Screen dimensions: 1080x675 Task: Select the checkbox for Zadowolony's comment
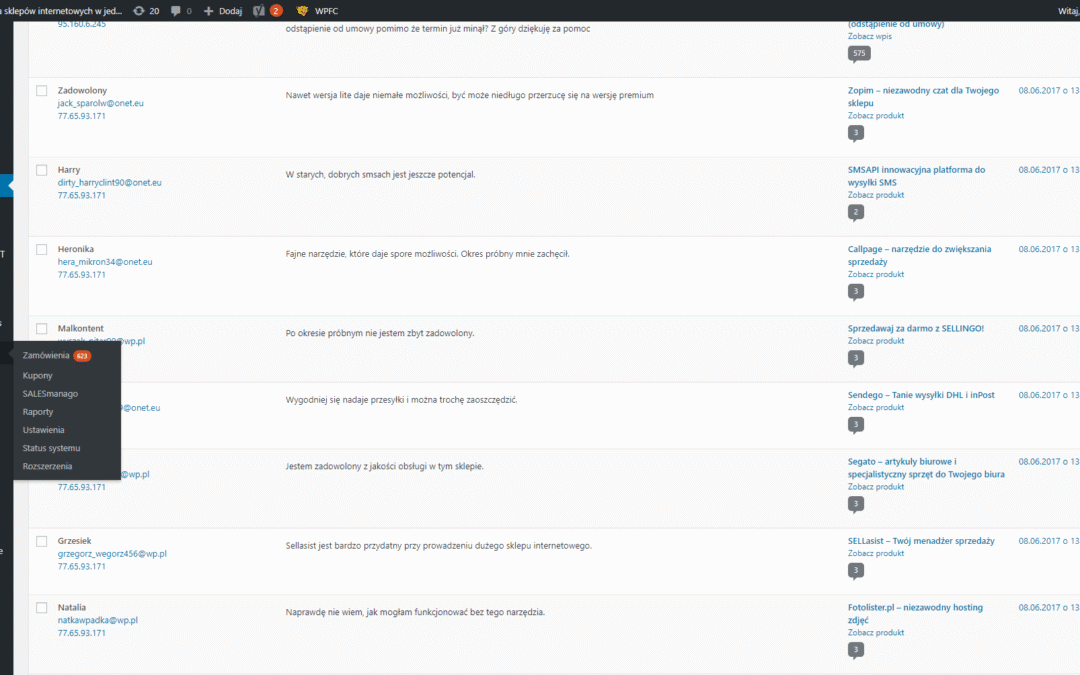42,91
